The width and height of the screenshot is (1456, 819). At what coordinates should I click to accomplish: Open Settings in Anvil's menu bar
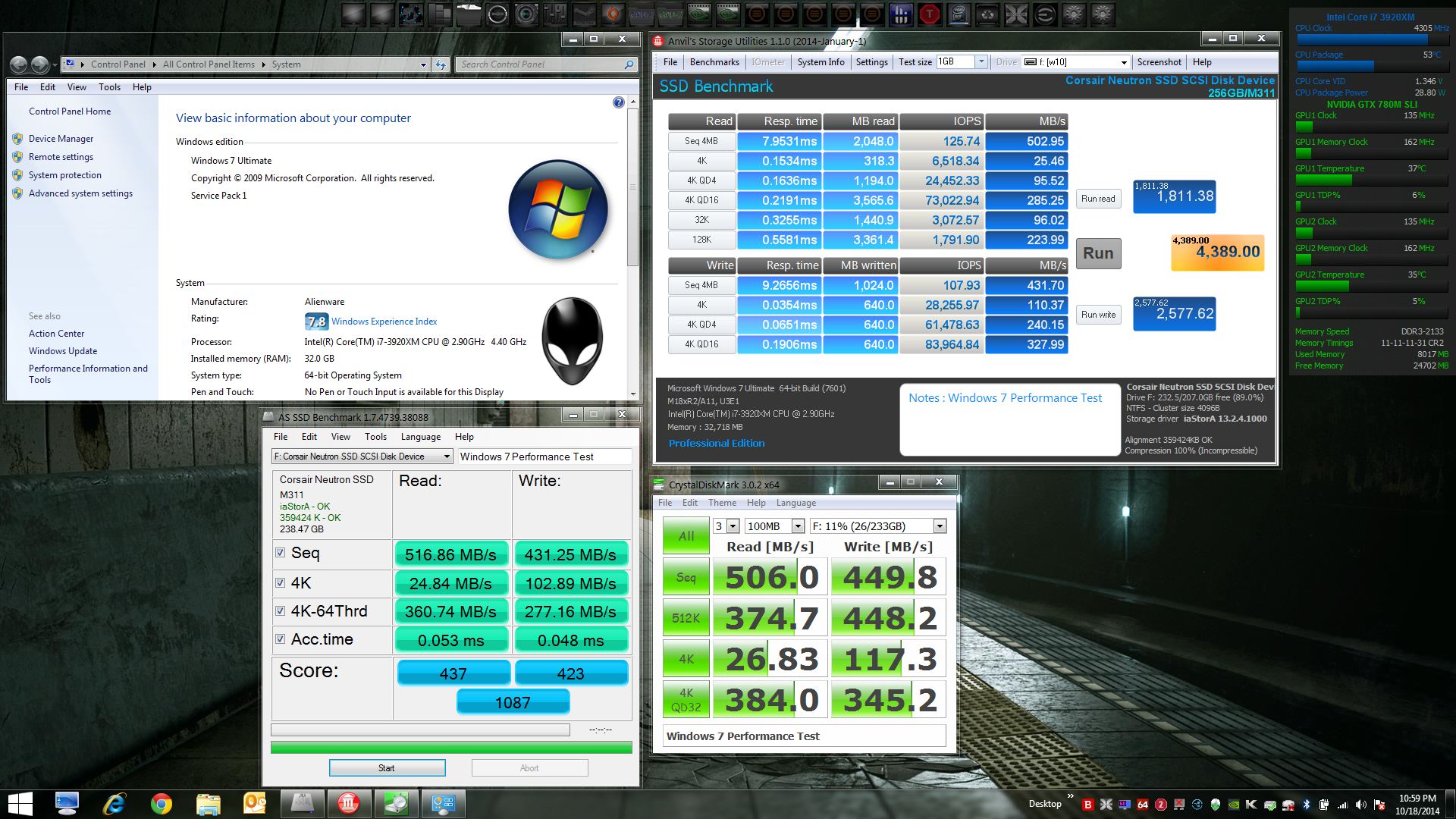[x=871, y=62]
